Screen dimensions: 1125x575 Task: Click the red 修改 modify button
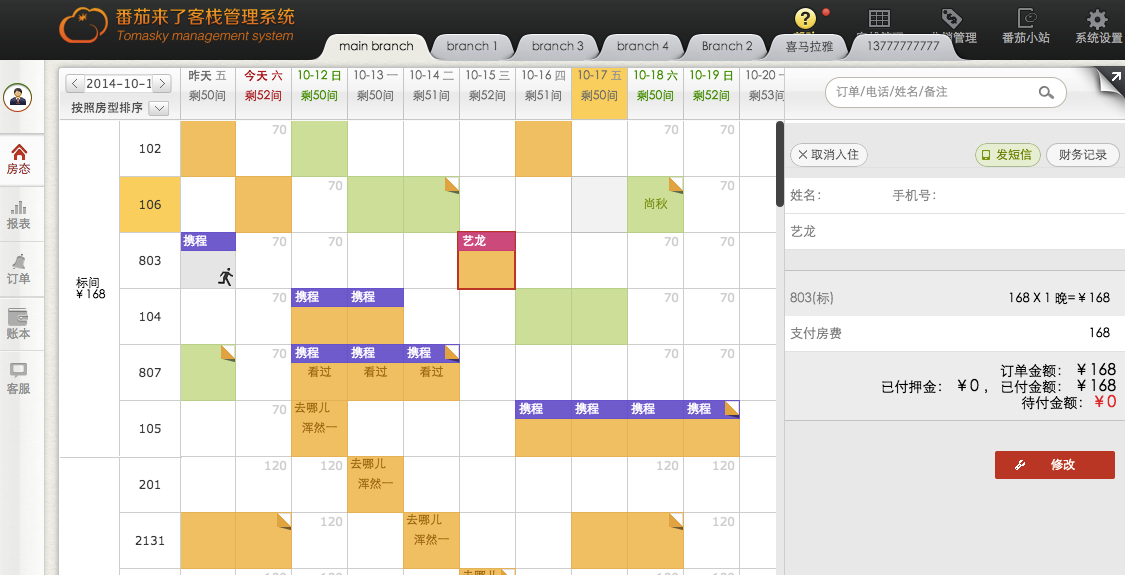coord(1055,464)
